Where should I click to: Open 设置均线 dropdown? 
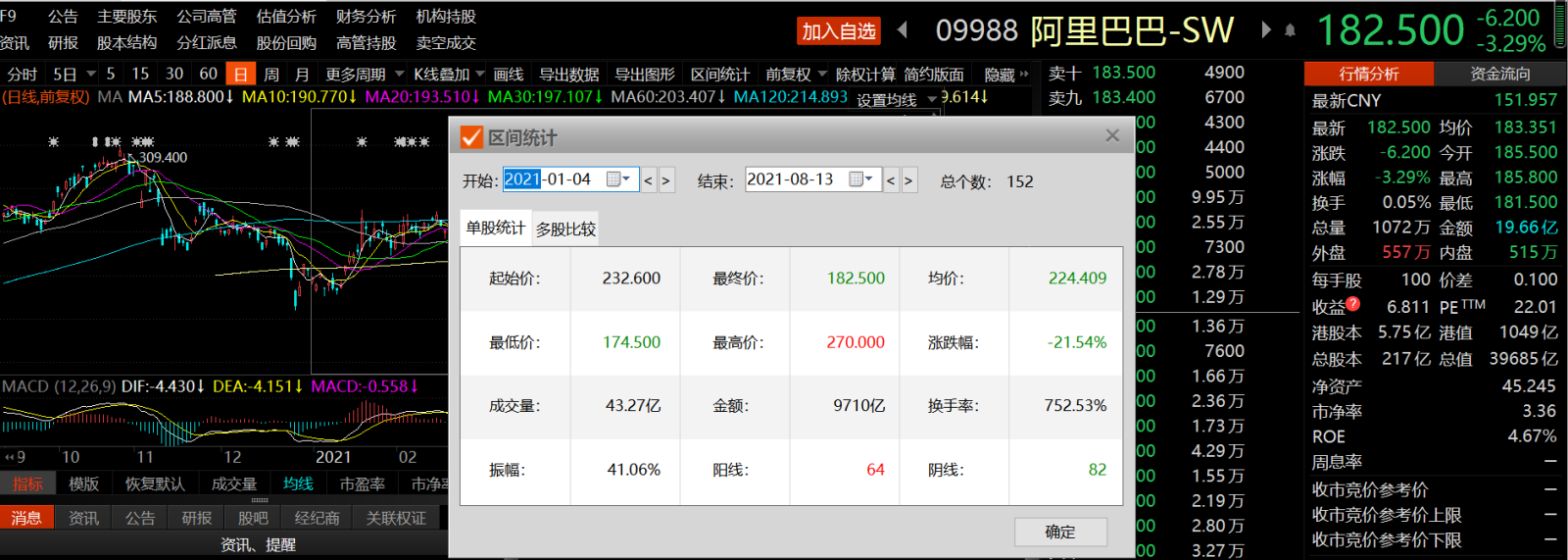point(897,100)
